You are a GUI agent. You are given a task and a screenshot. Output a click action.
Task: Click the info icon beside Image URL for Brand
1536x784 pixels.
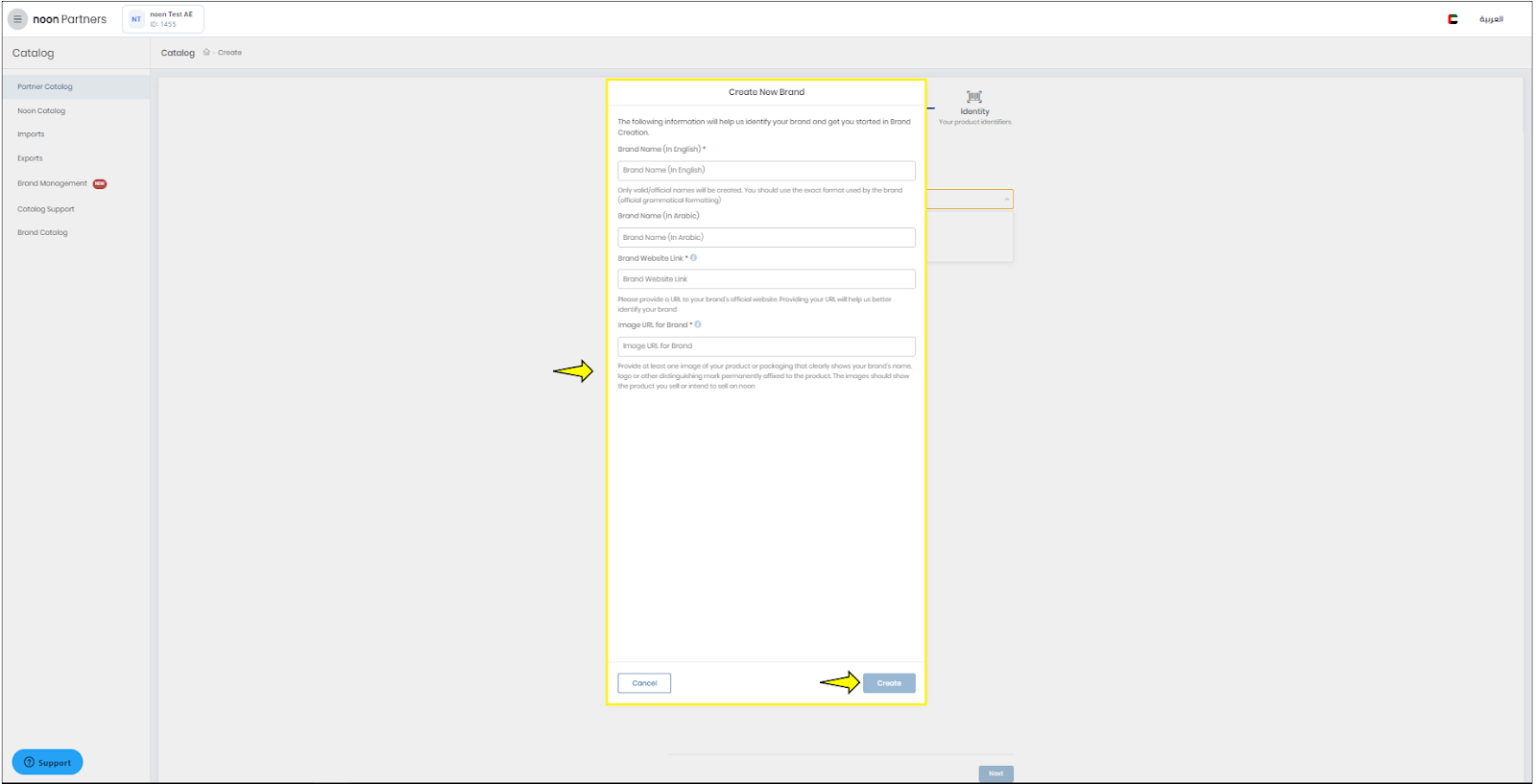pyautogui.click(x=698, y=324)
